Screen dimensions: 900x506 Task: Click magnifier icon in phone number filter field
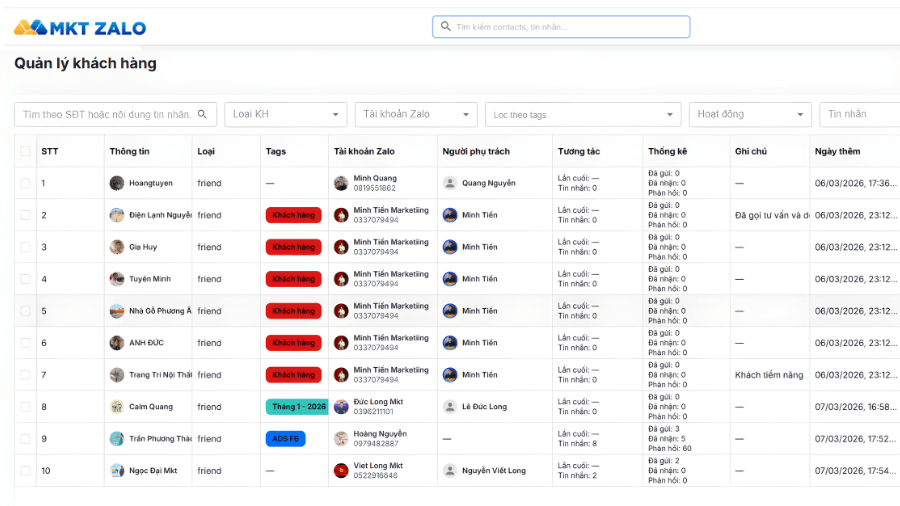click(202, 114)
